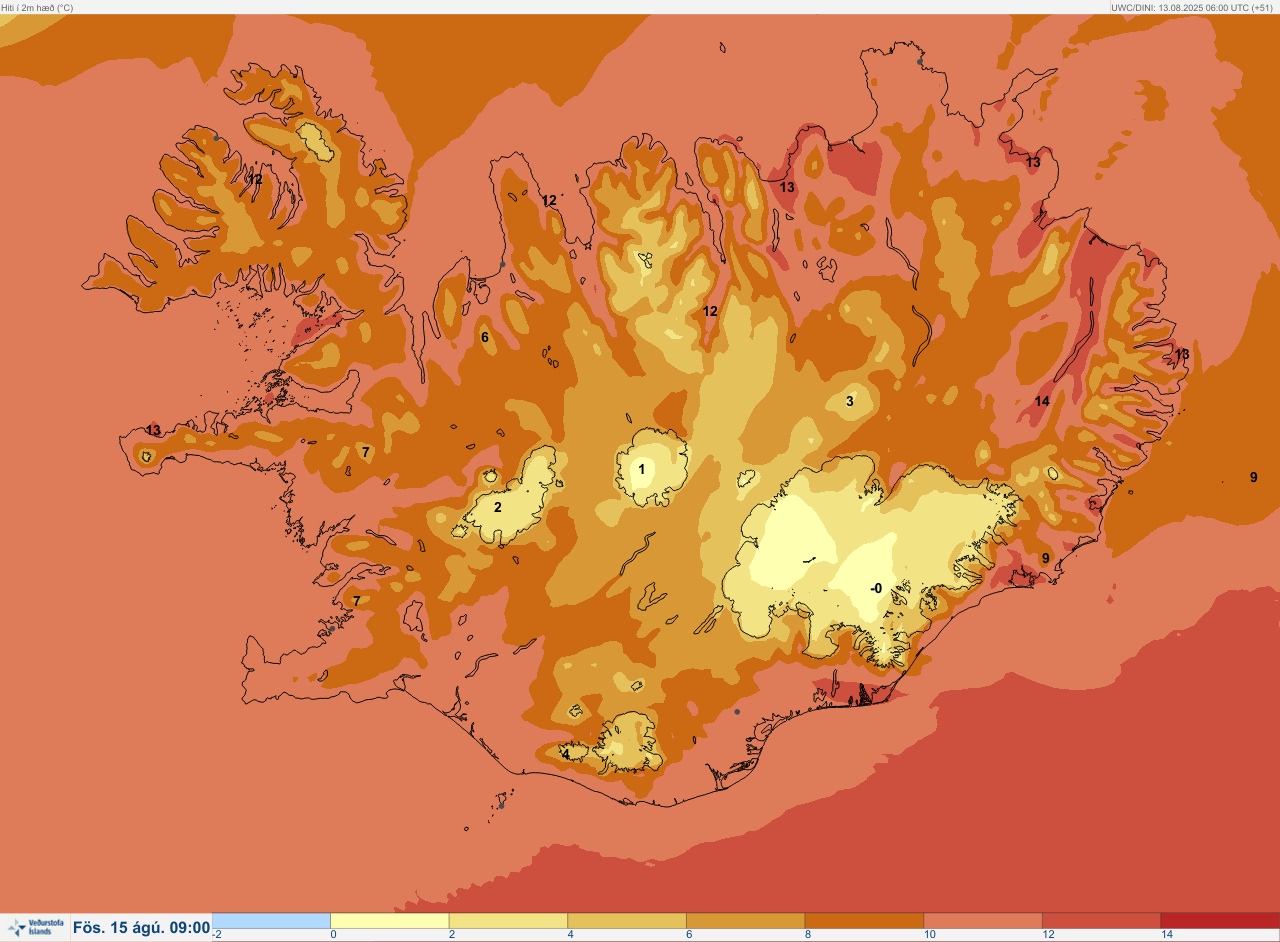Screen dimensions: 1280x942
Task: Click the forecast time Fös. 15 ágú. 09:00
Action: pyautogui.click(x=141, y=928)
